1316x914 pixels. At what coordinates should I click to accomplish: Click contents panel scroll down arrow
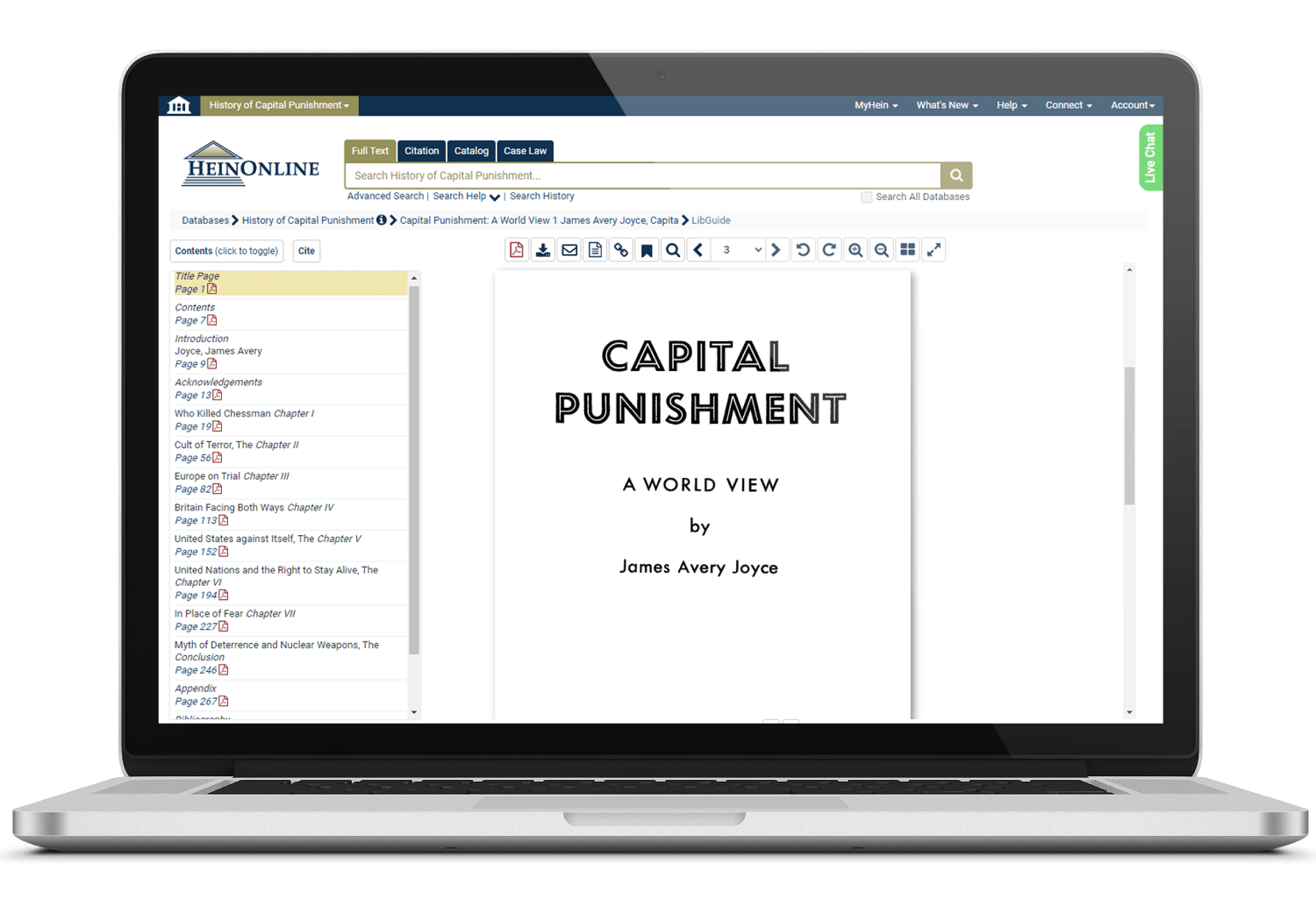click(414, 712)
